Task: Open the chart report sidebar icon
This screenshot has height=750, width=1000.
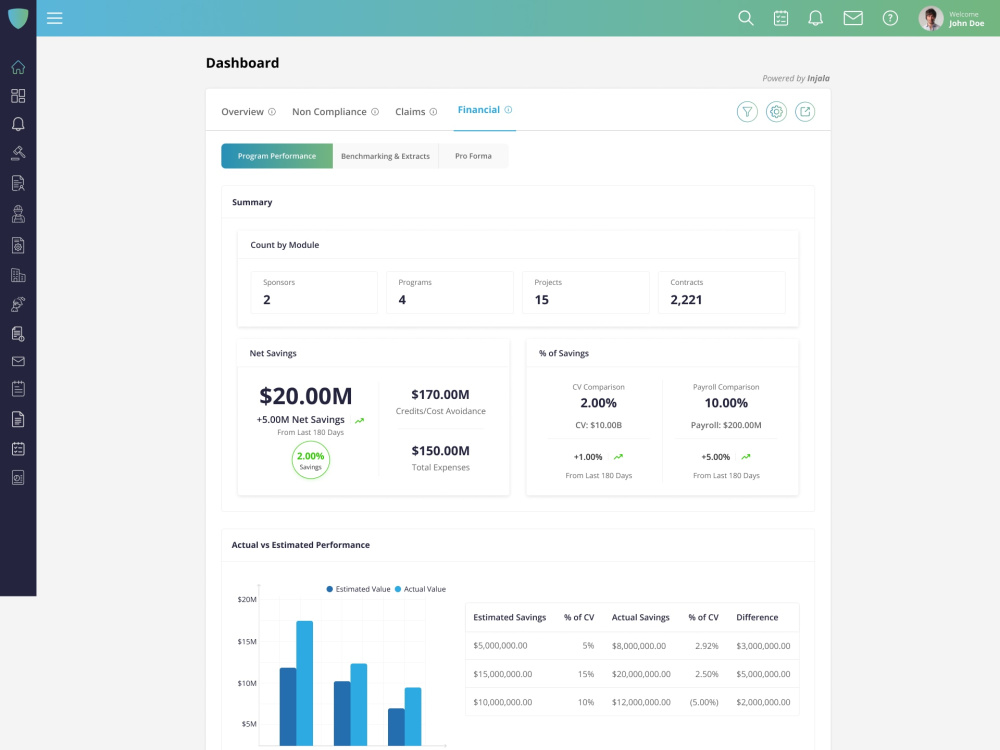Action: click(x=18, y=478)
